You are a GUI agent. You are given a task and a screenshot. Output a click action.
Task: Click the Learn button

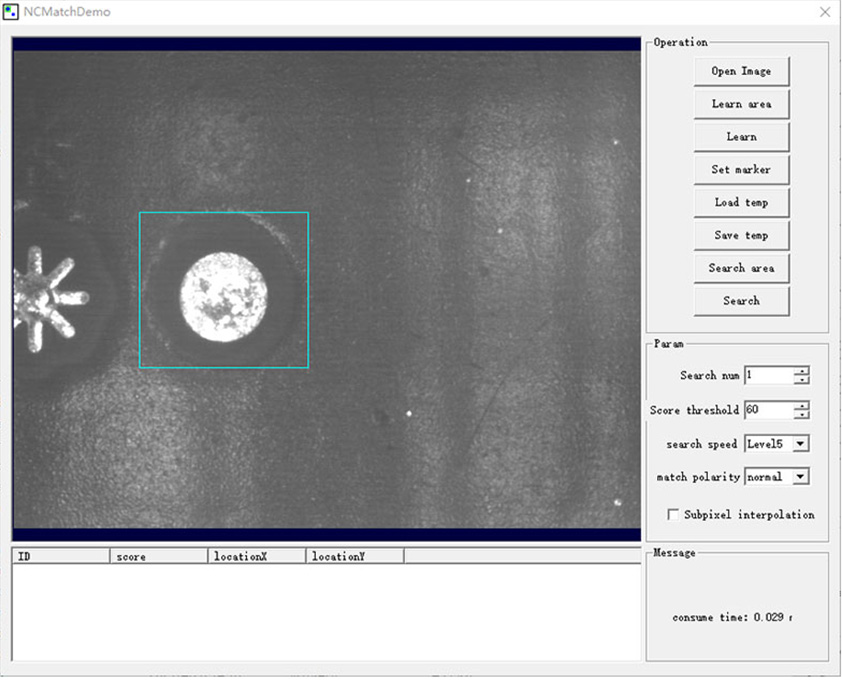[x=741, y=137]
